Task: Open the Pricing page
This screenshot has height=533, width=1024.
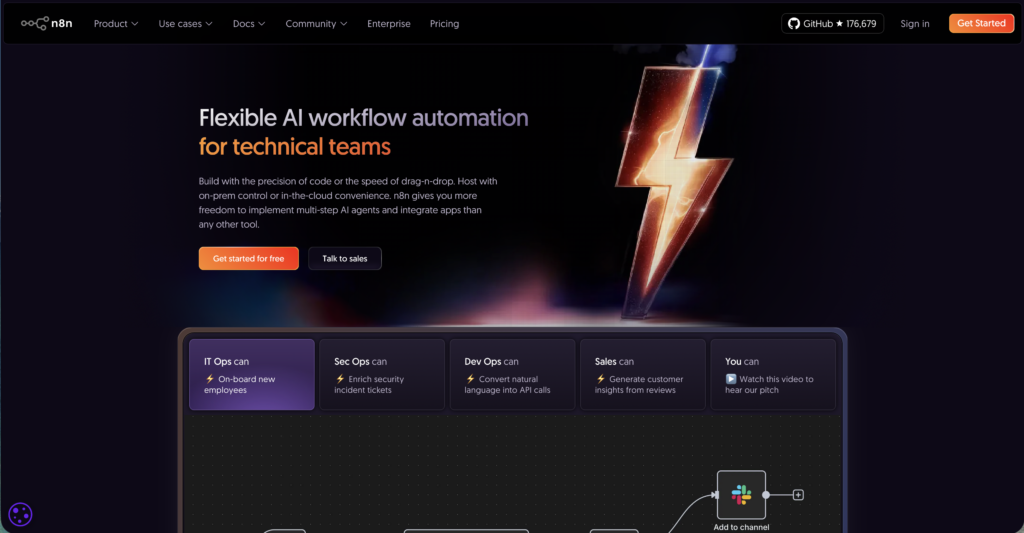Action: (444, 24)
